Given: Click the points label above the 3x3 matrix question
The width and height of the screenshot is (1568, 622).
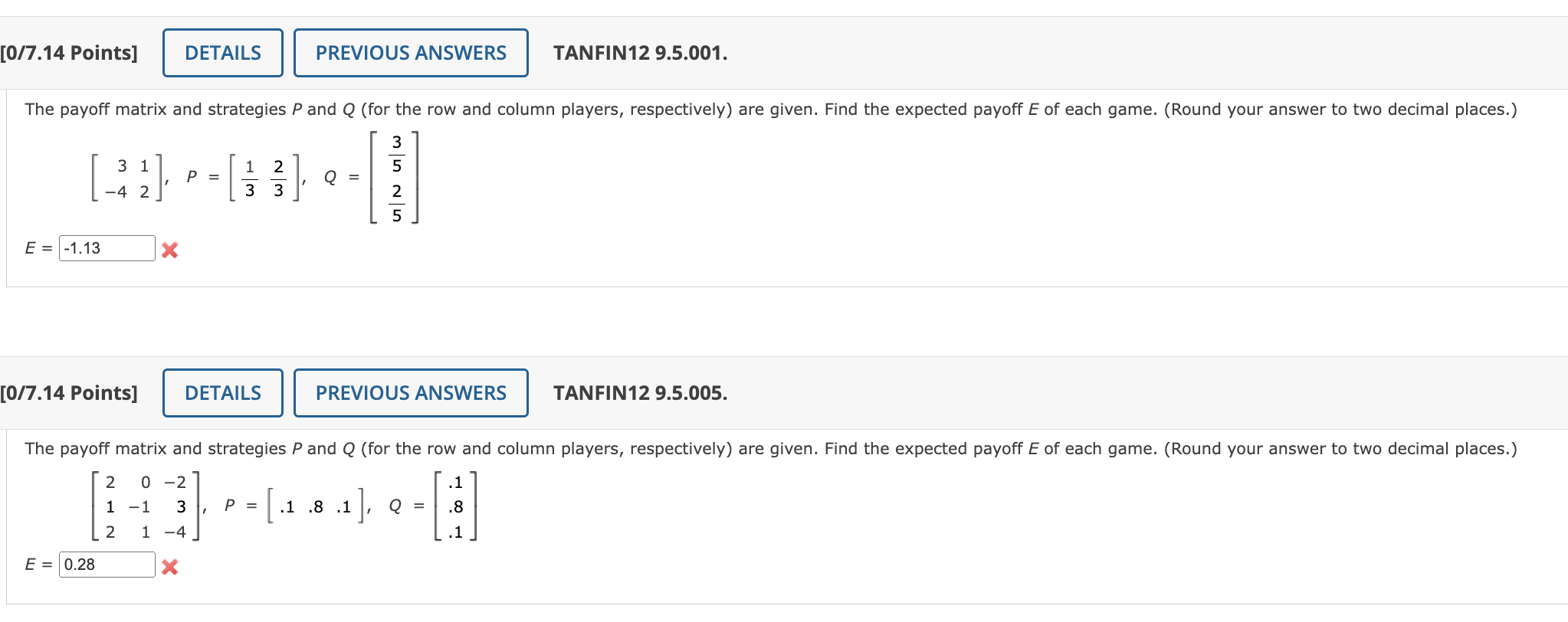Looking at the screenshot, I should point(69,393).
